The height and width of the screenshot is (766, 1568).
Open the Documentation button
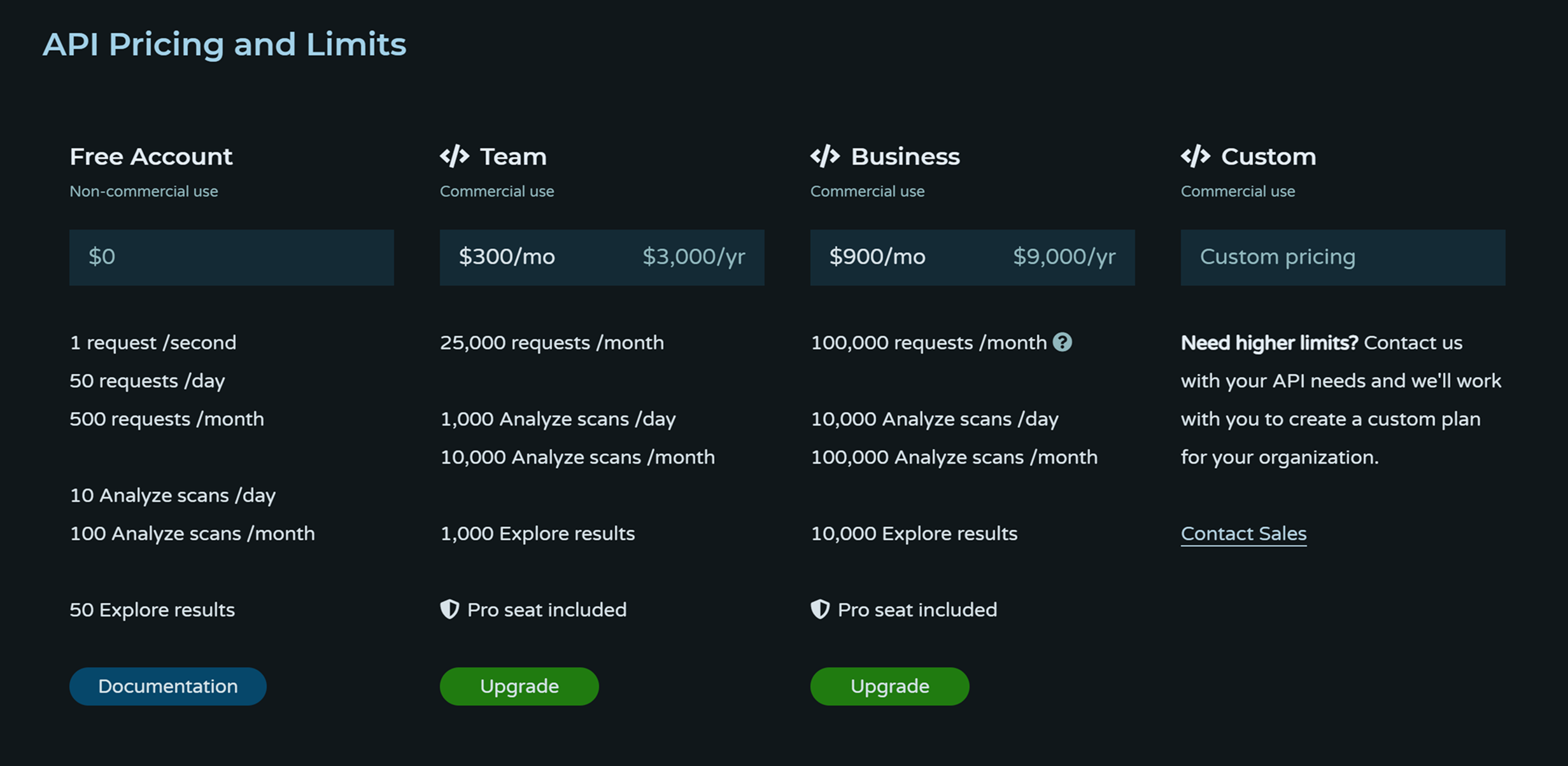click(x=167, y=686)
